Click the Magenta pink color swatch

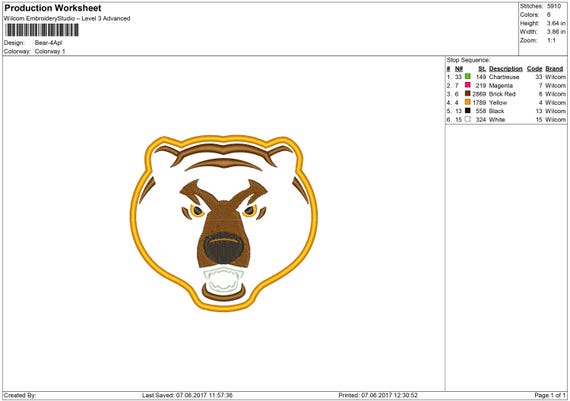click(467, 85)
